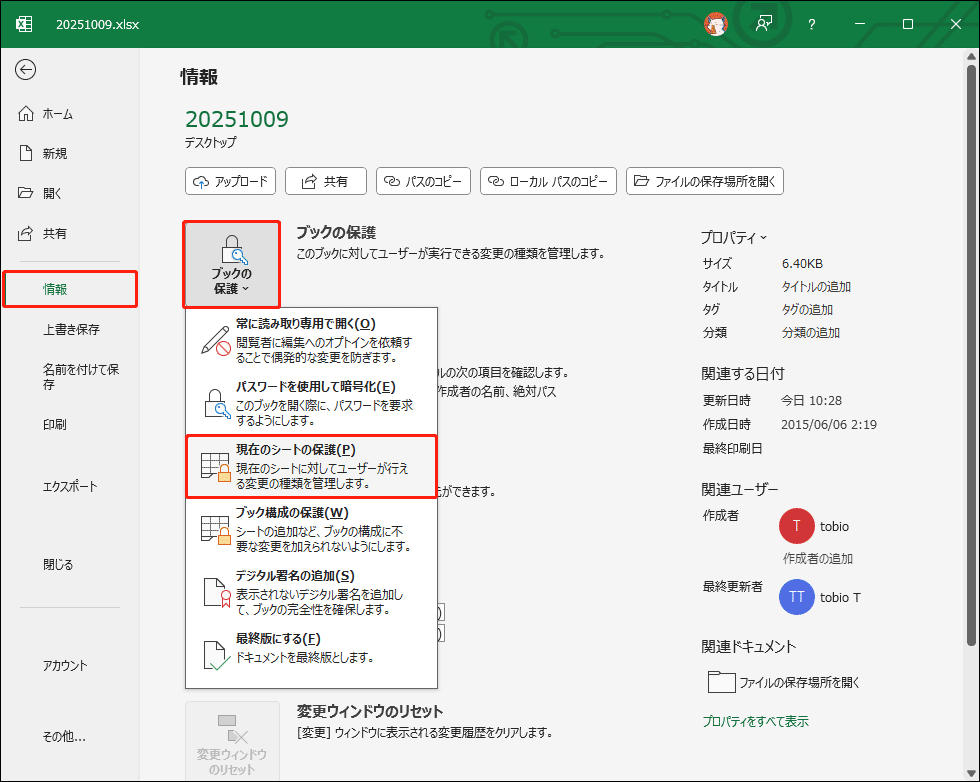Select デジタル署名の追加 option
Viewport: 980px width, 782px height.
311,592
